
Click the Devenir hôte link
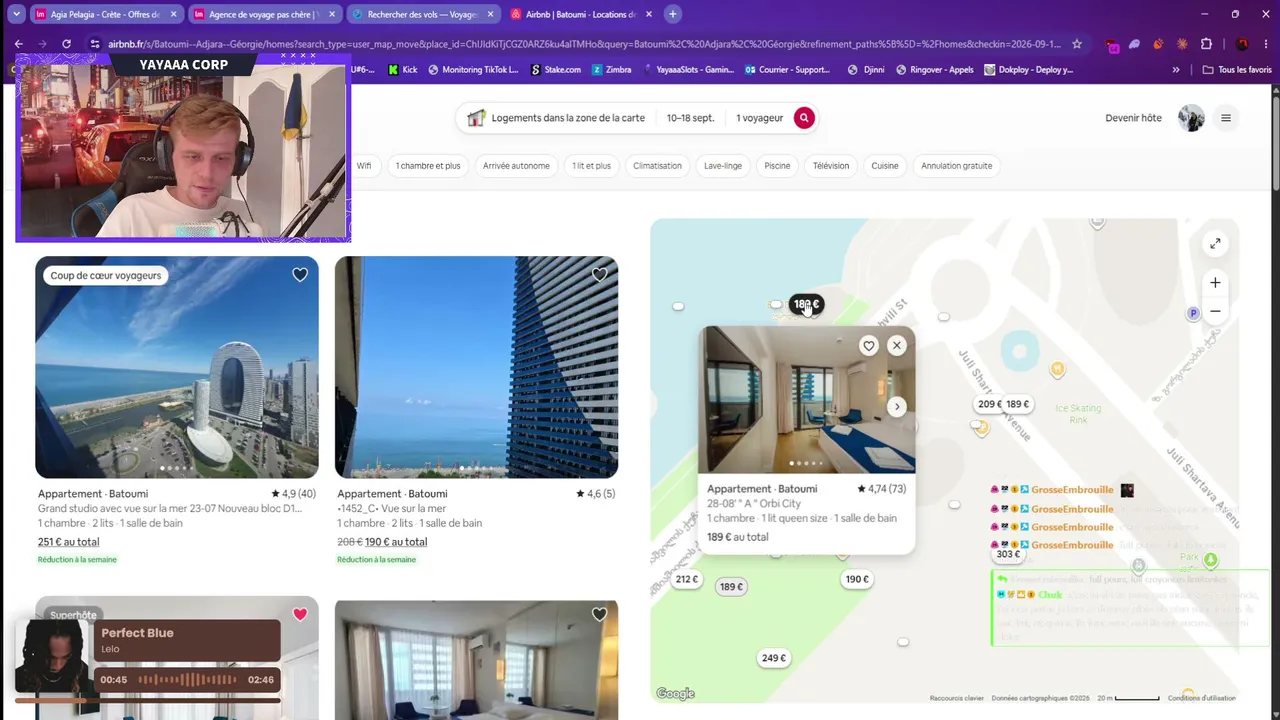[x=1133, y=118]
